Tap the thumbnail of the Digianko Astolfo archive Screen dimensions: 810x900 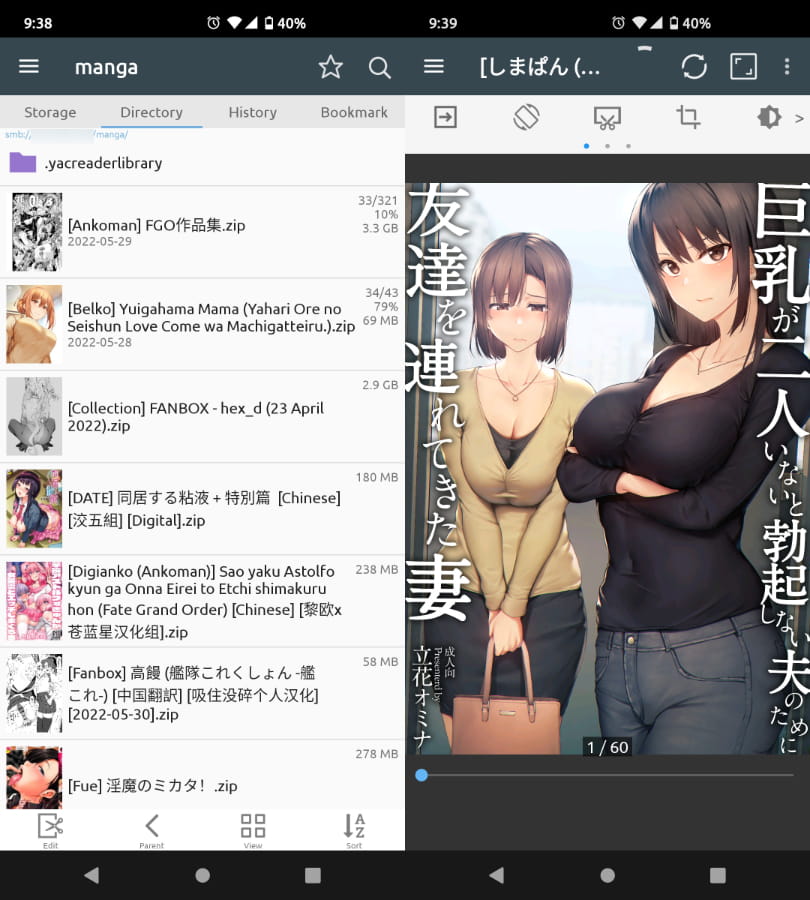click(x=34, y=601)
